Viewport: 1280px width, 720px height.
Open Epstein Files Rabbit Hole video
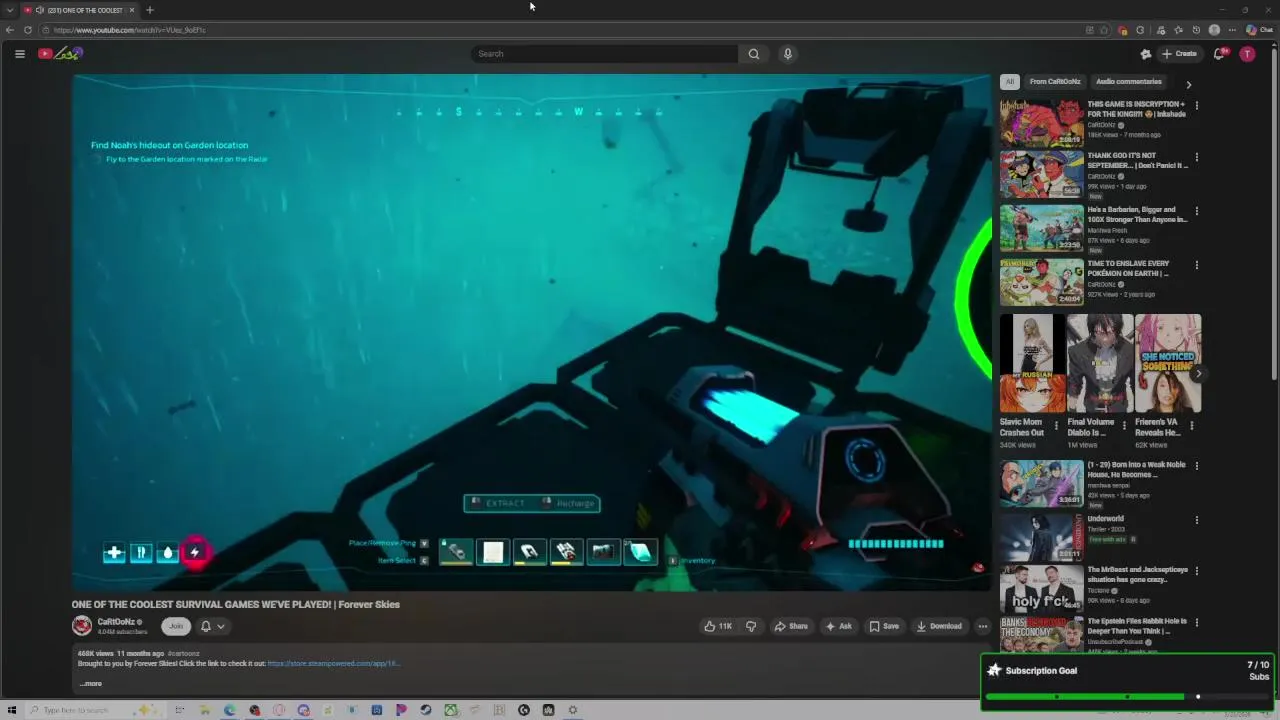(x=1041, y=635)
